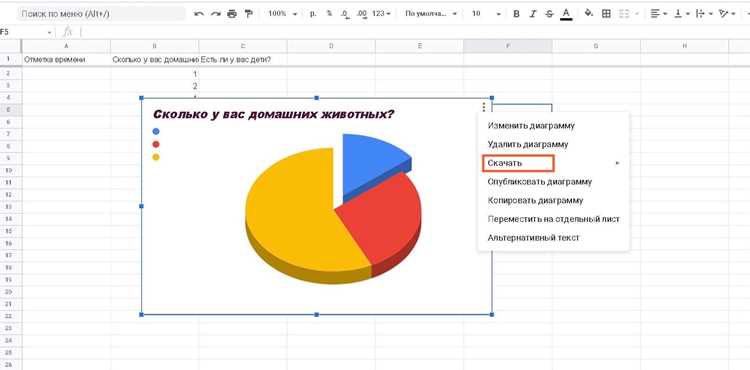Viewport: 750px width, 370px height.
Task: Open the vertical align dropdown
Action: [x=681, y=14]
